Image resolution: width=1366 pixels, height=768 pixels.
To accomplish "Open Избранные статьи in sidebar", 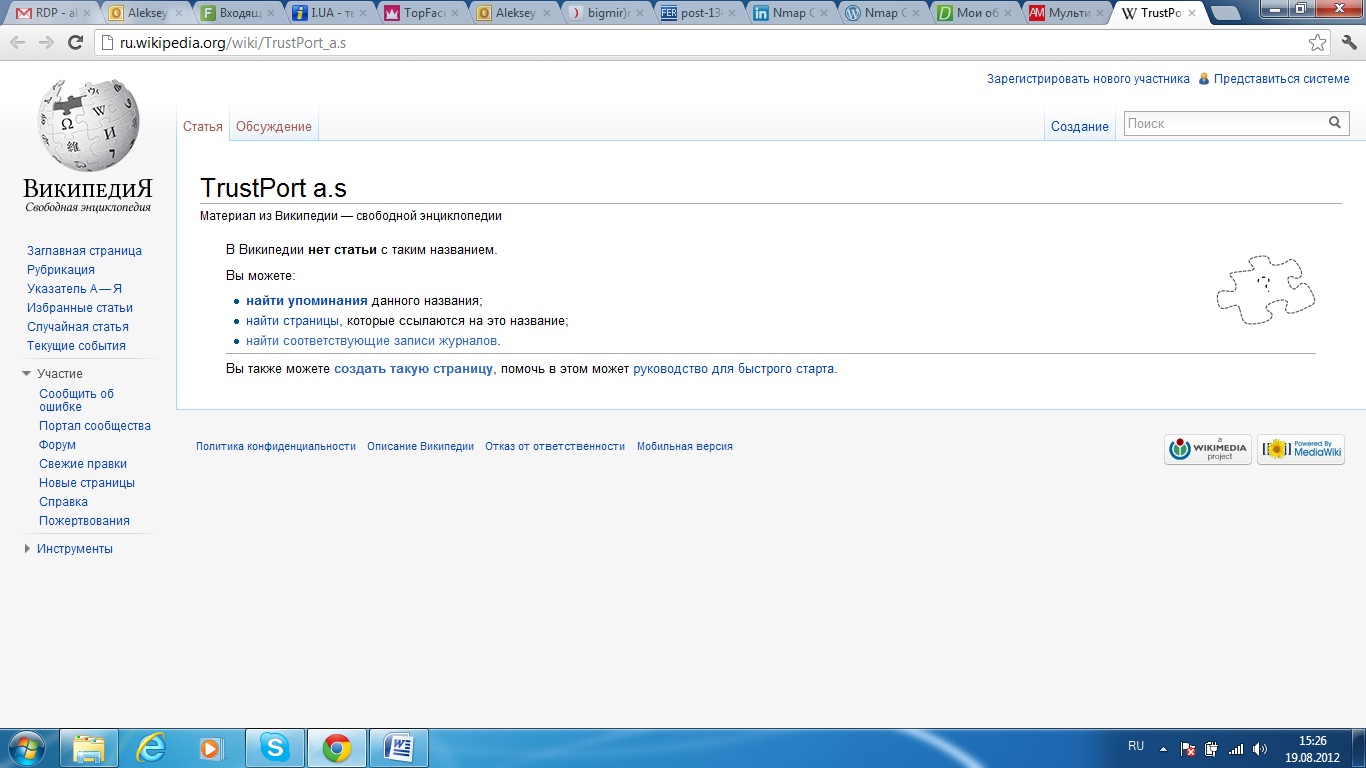I will tap(80, 308).
